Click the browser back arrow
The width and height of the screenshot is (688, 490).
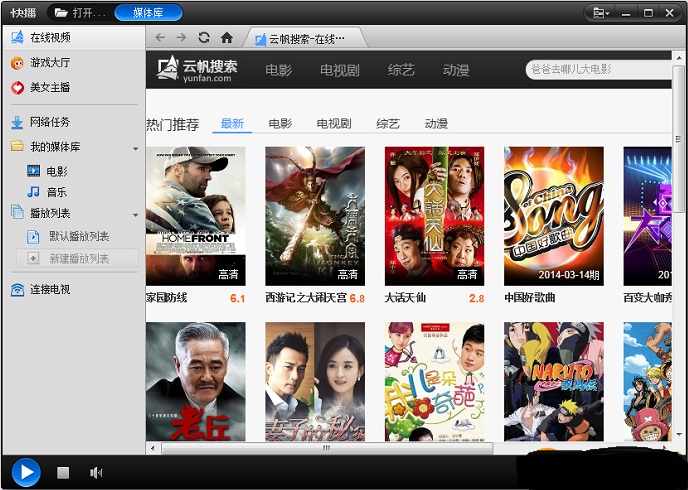(161, 38)
